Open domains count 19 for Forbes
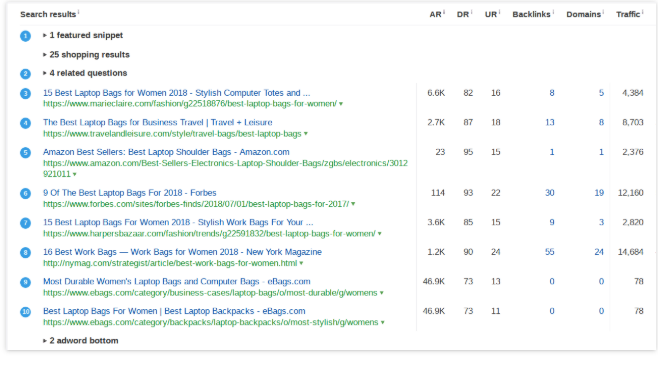This screenshot has height=371, width=658. [599, 193]
